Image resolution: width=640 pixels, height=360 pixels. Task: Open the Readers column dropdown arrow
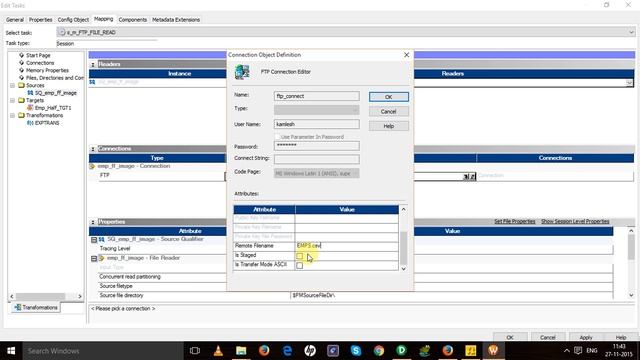(x=629, y=83)
